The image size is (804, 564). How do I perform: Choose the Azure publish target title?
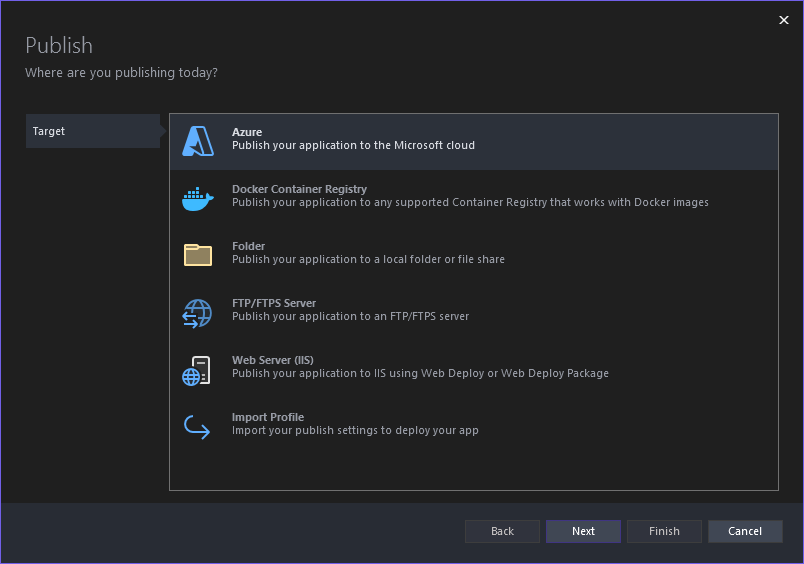(x=247, y=132)
